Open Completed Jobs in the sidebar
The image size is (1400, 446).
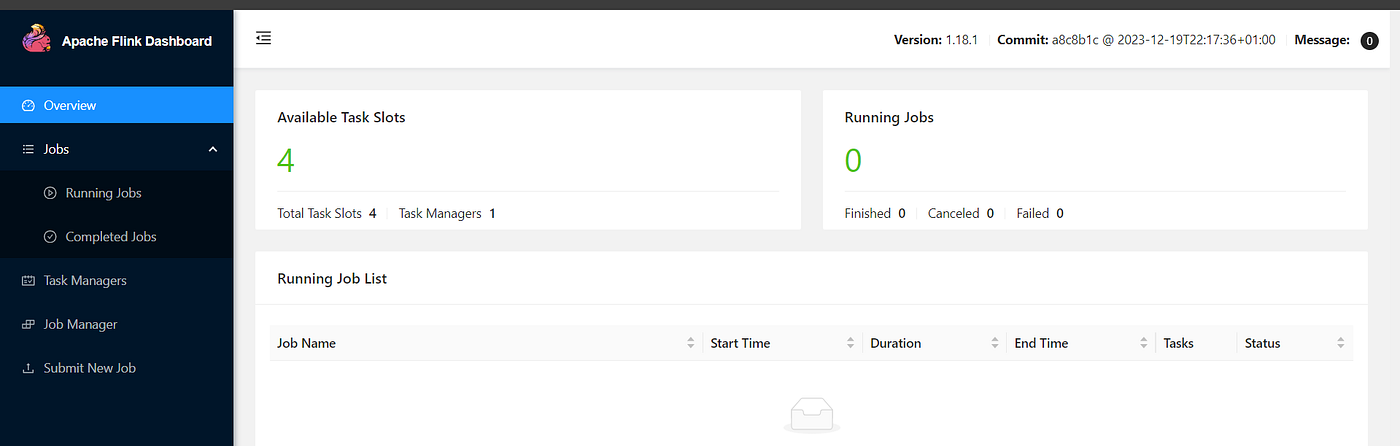116,237
